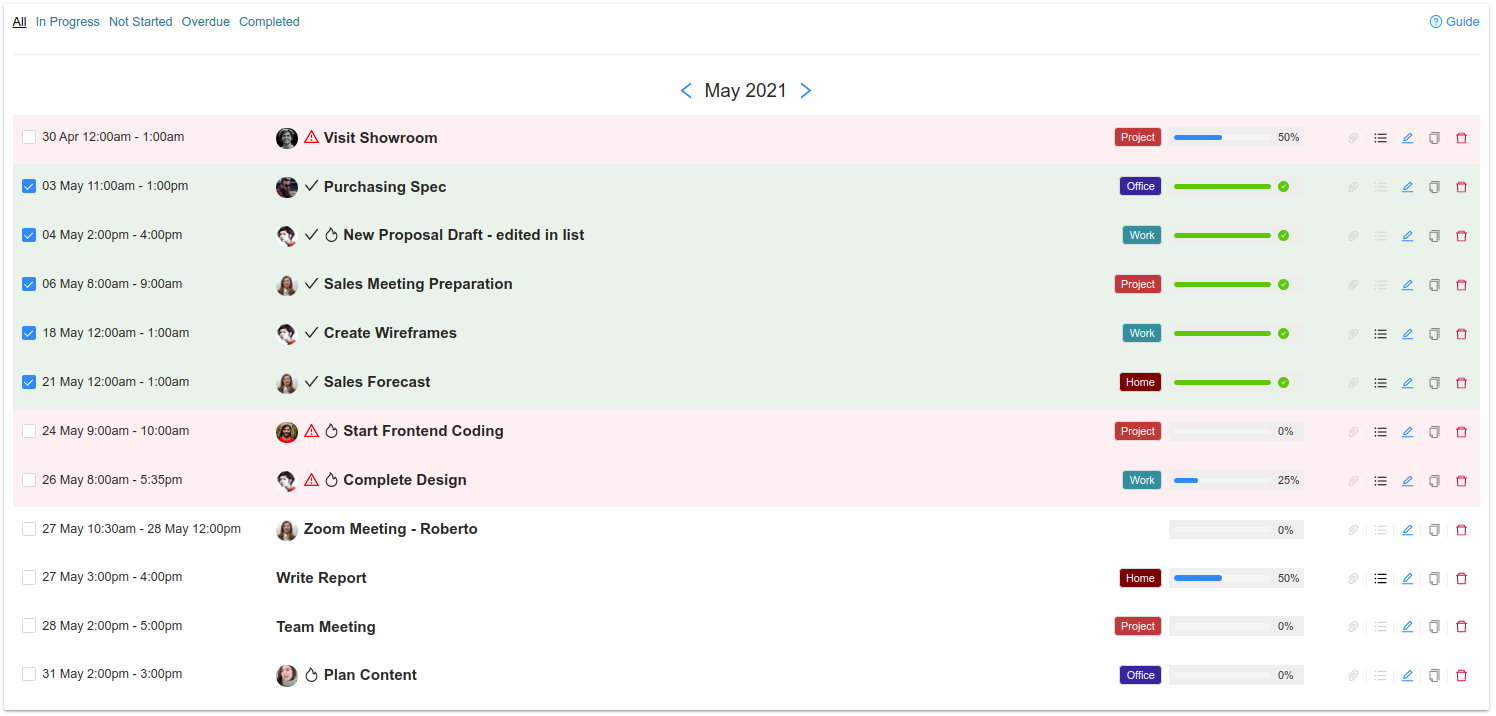Edit the Visit Showroom task

[1407, 138]
